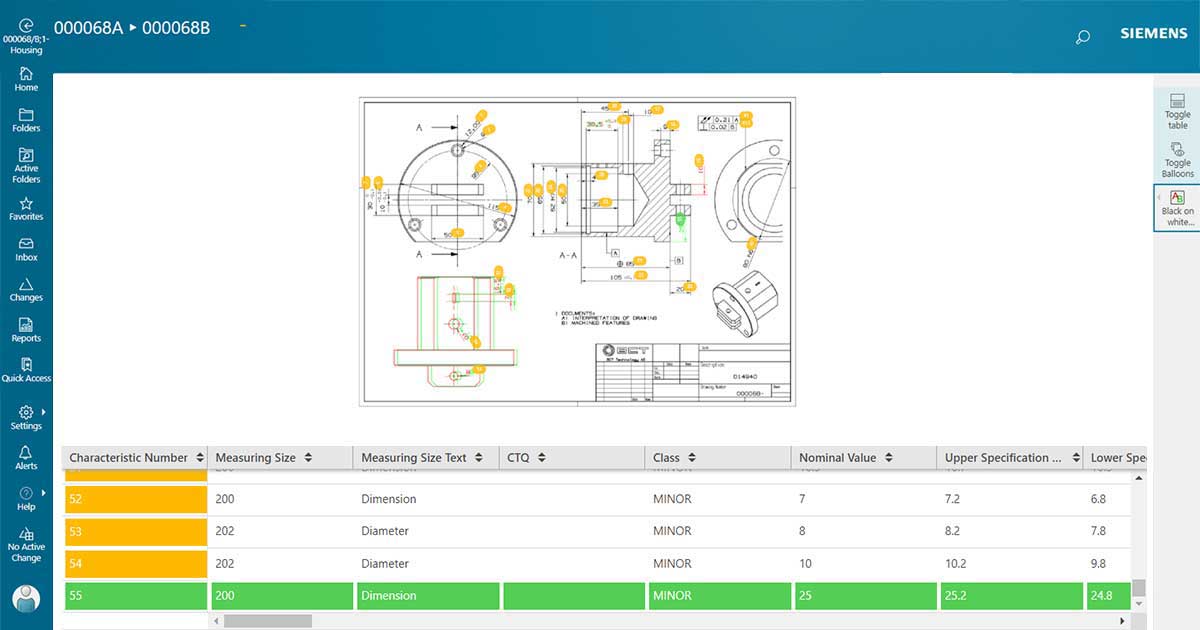Open the Home icon in sidebar
This screenshot has width=1200, height=630.
click(x=26, y=74)
